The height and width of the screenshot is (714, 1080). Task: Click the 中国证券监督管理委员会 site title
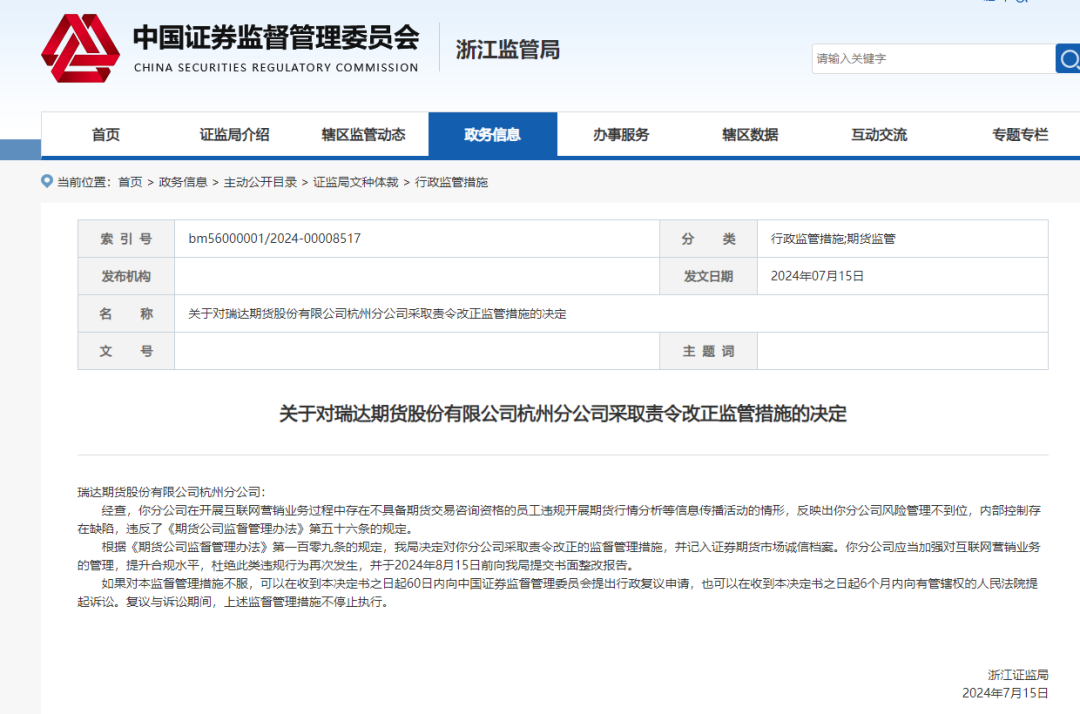click(x=275, y=39)
